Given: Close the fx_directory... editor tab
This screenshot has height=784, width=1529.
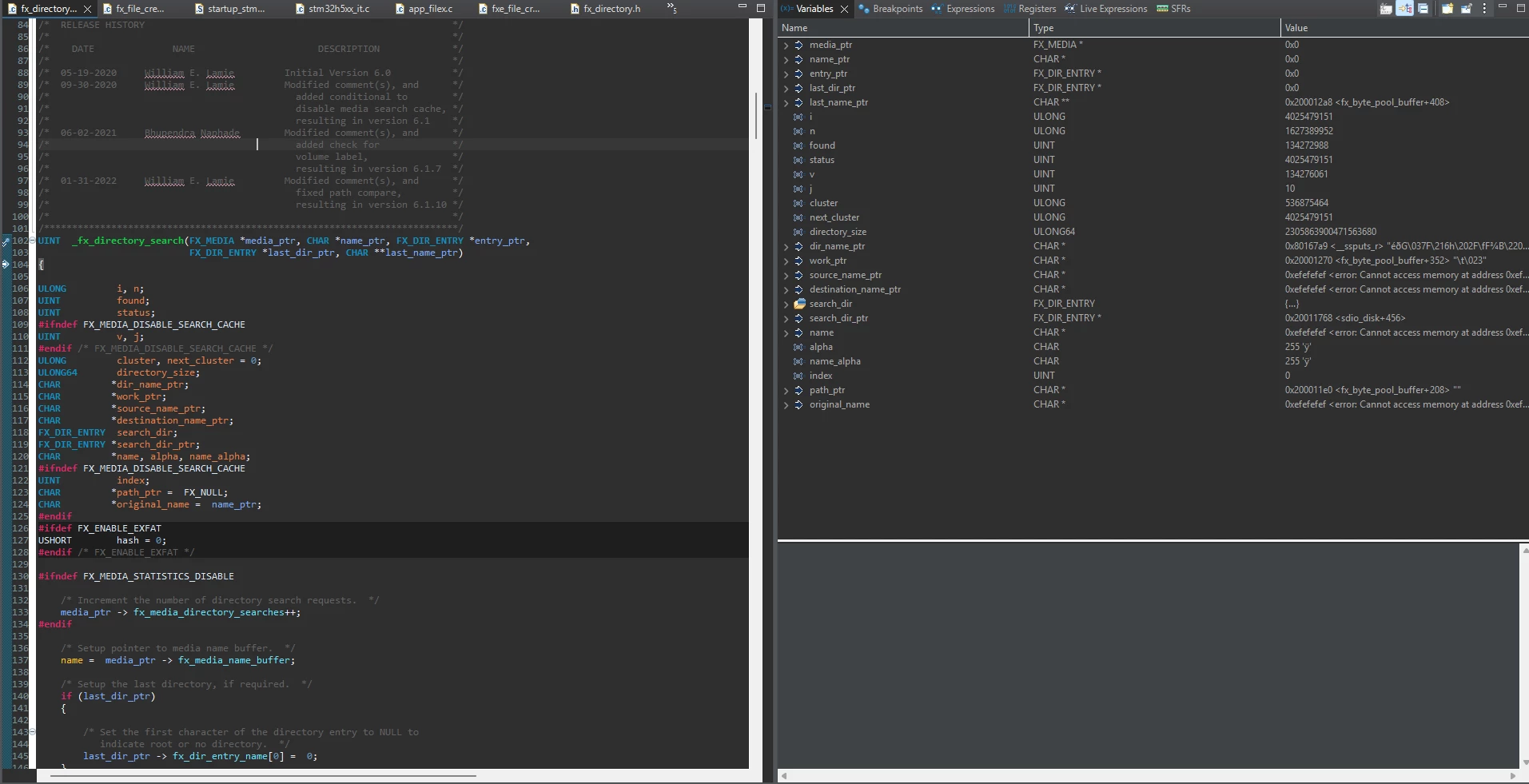Looking at the screenshot, I should (87, 9).
